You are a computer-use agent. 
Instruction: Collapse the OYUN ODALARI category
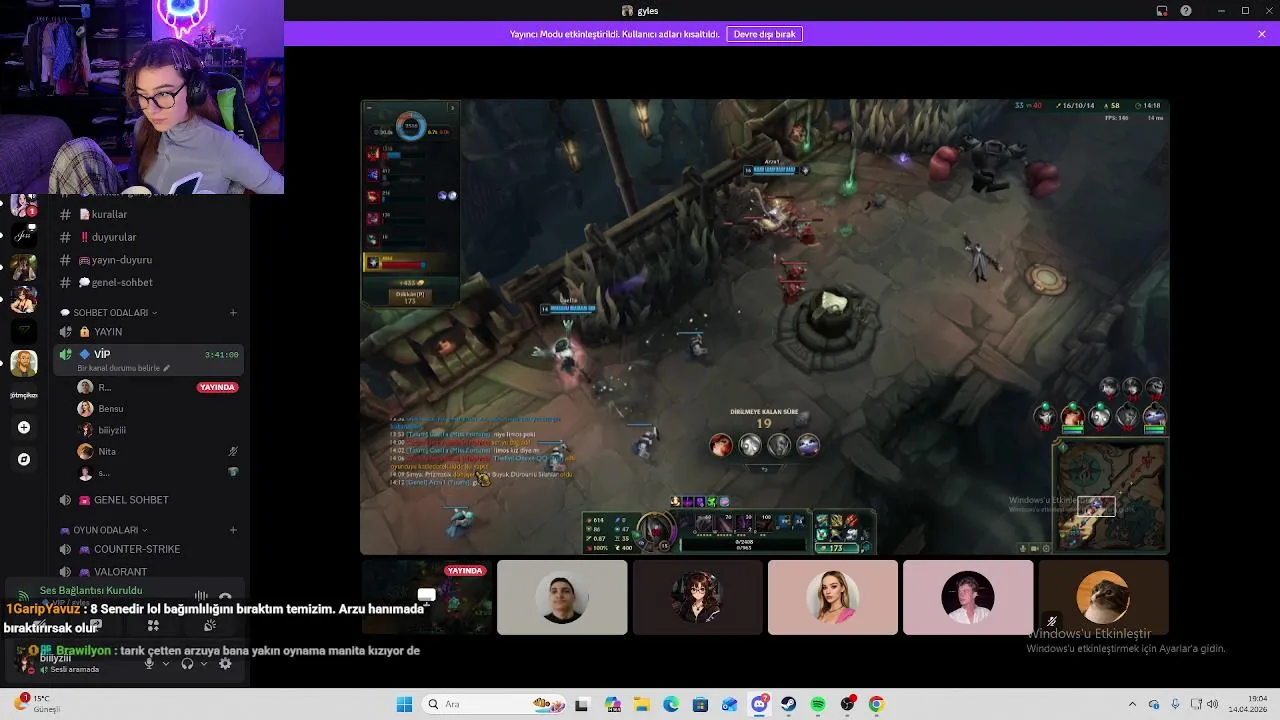(x=104, y=530)
